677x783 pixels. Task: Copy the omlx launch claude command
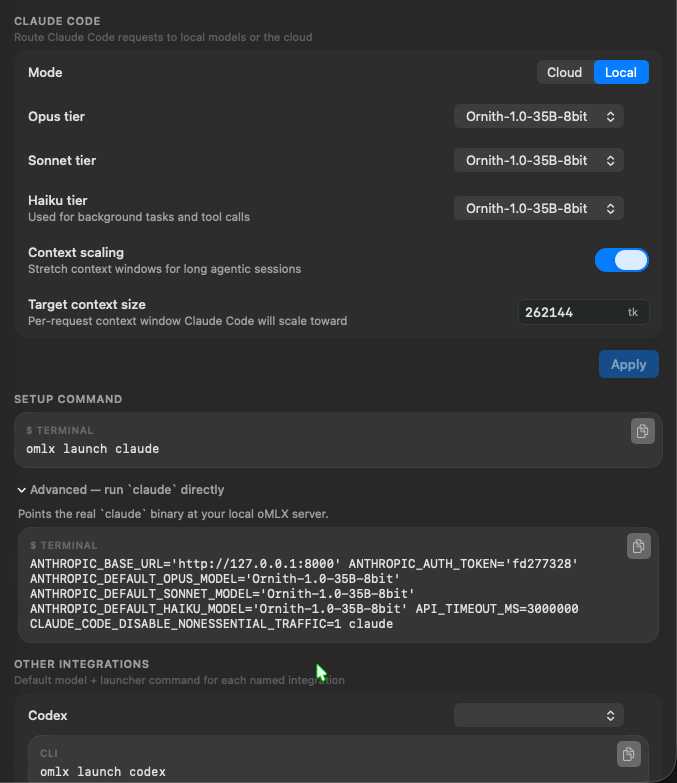[x=643, y=431]
